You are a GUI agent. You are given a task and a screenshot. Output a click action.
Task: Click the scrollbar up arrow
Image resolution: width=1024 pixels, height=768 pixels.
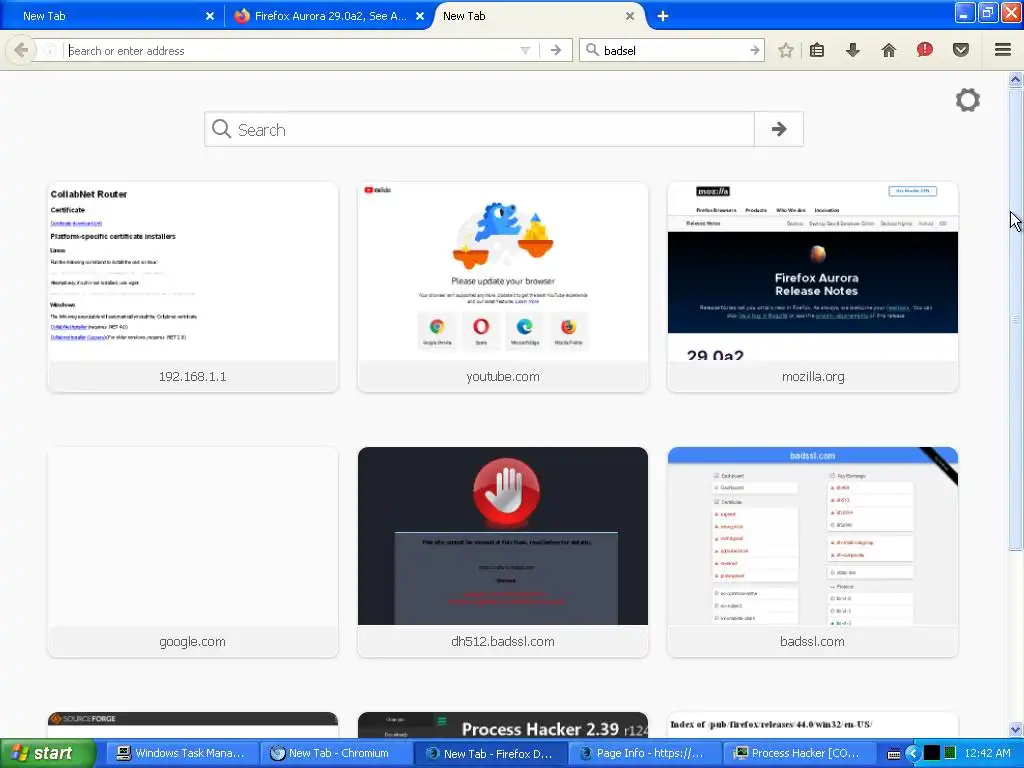click(x=1015, y=80)
